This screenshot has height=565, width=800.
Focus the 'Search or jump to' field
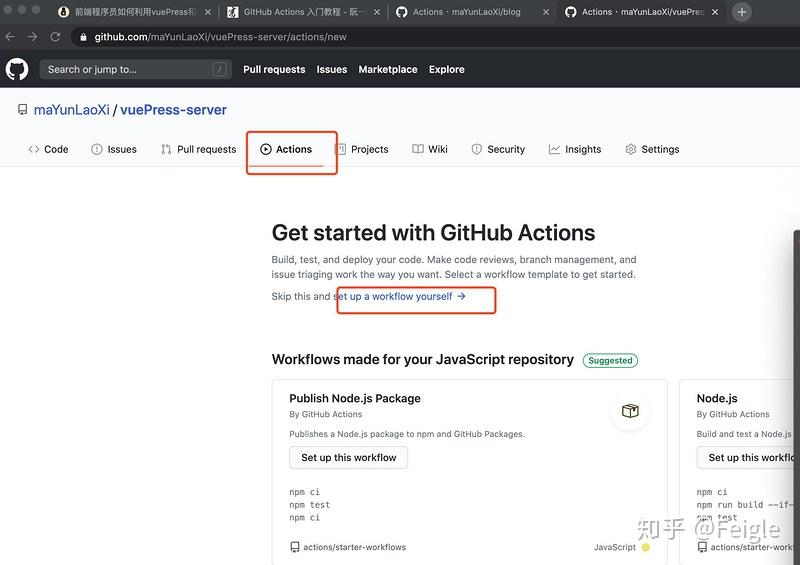[125, 69]
